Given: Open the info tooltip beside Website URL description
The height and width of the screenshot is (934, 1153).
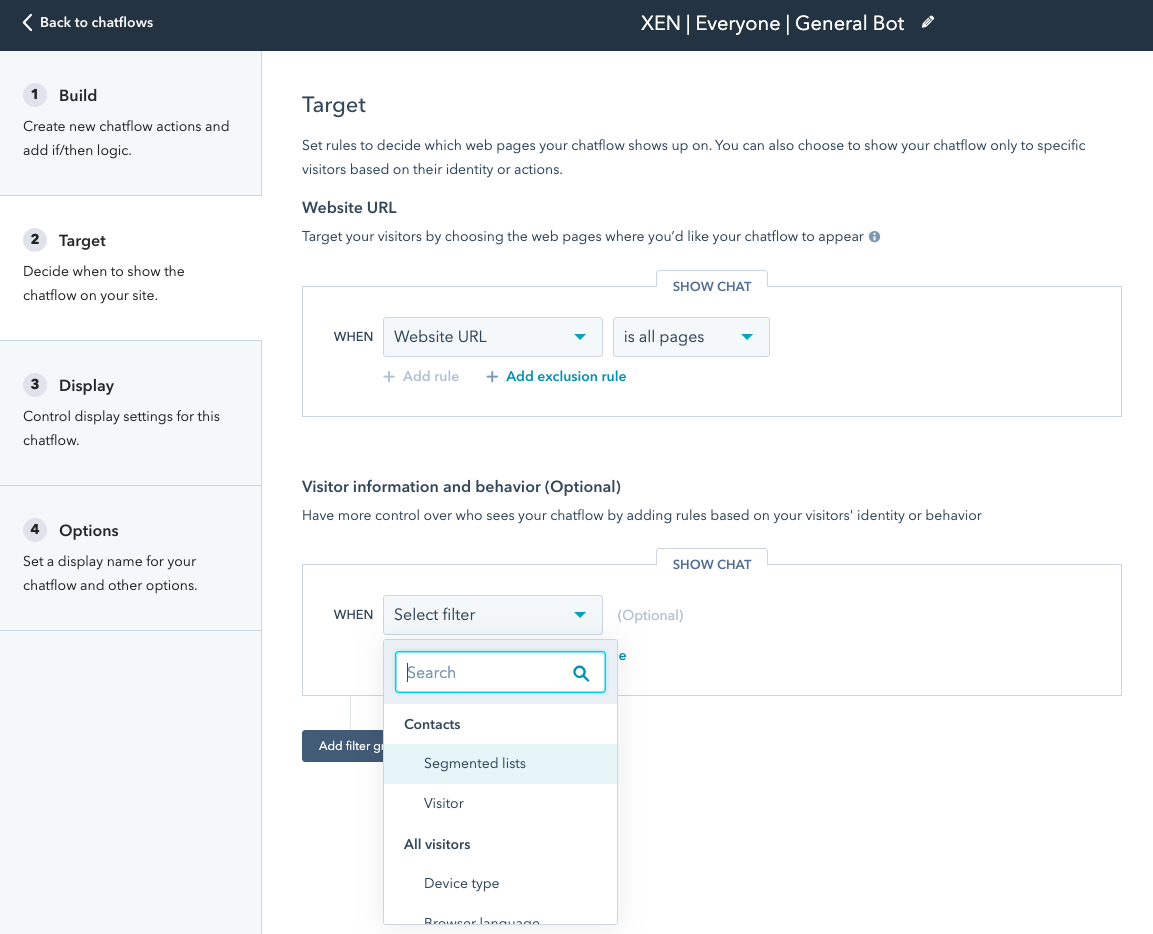Looking at the screenshot, I should pos(874,236).
